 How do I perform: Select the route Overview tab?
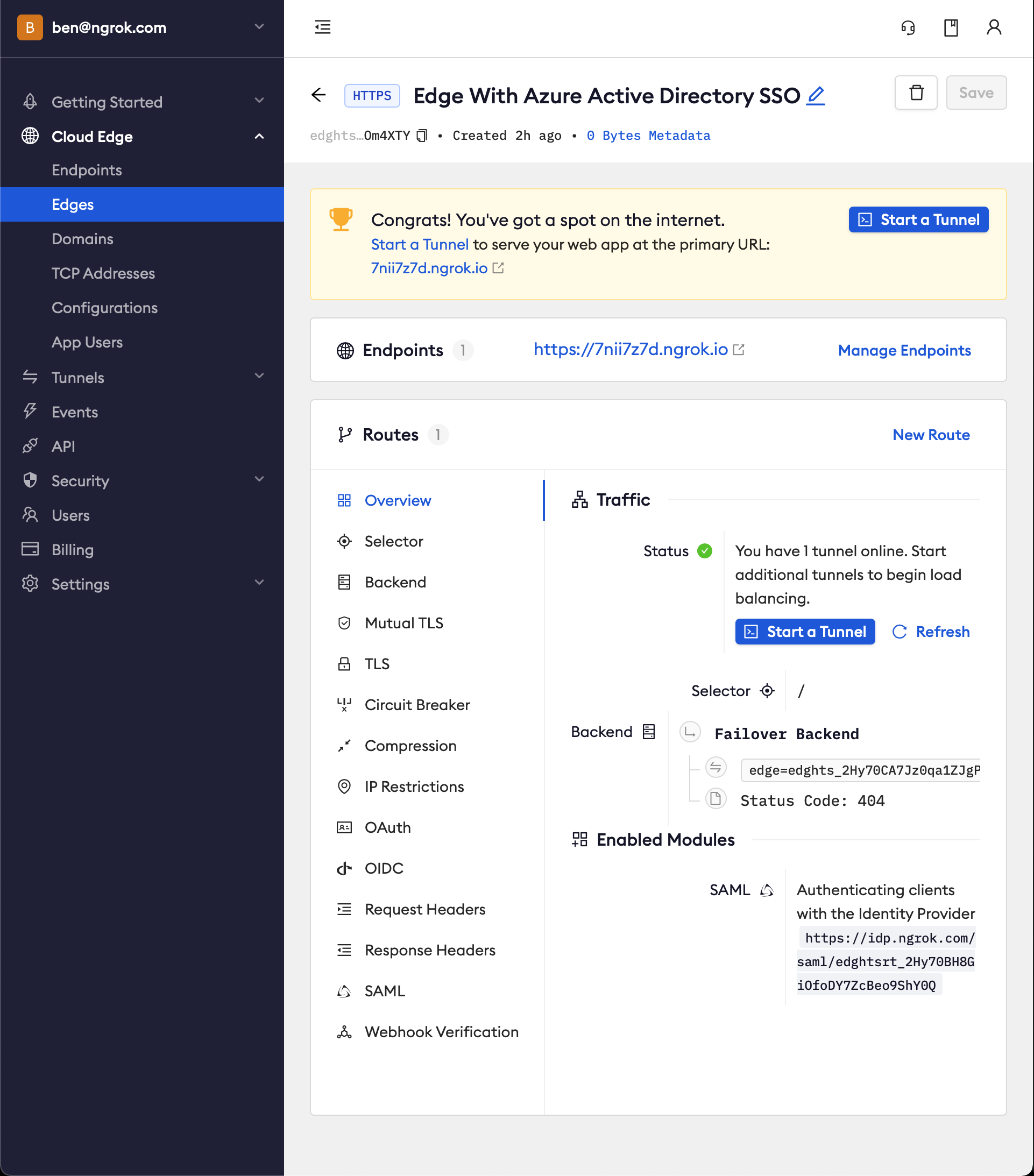point(428,500)
